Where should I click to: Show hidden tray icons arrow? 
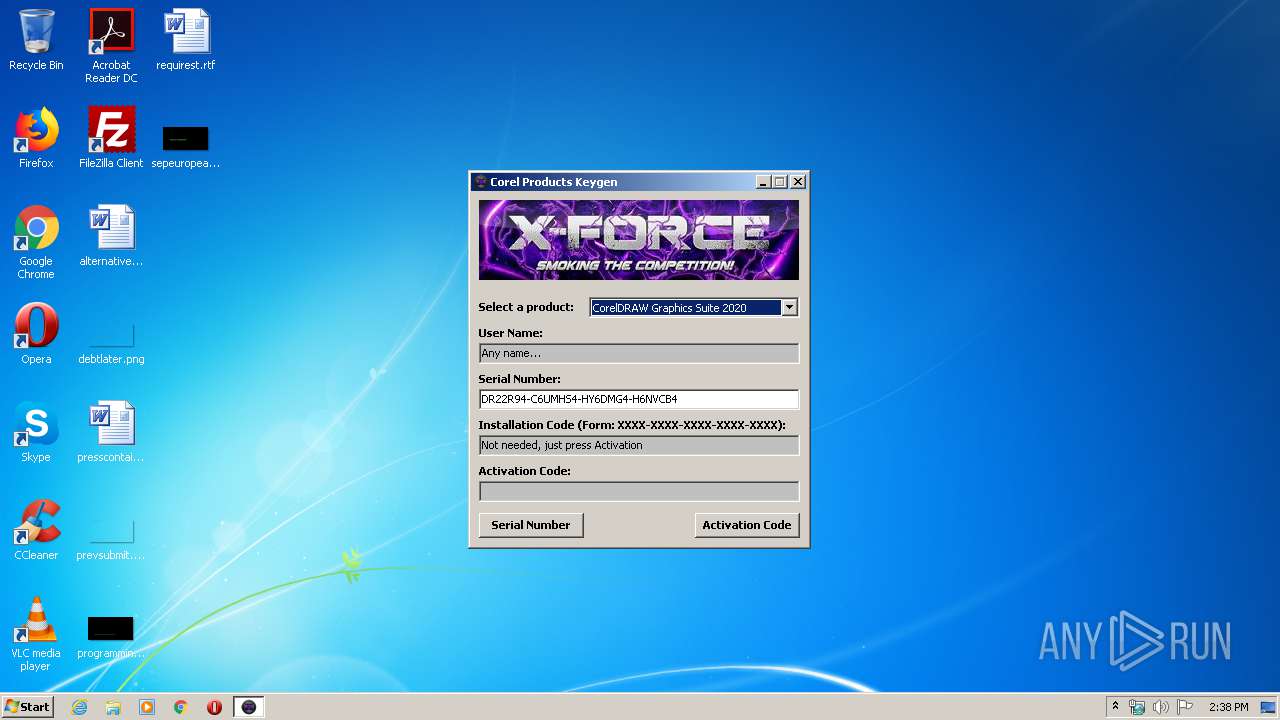coord(1115,707)
